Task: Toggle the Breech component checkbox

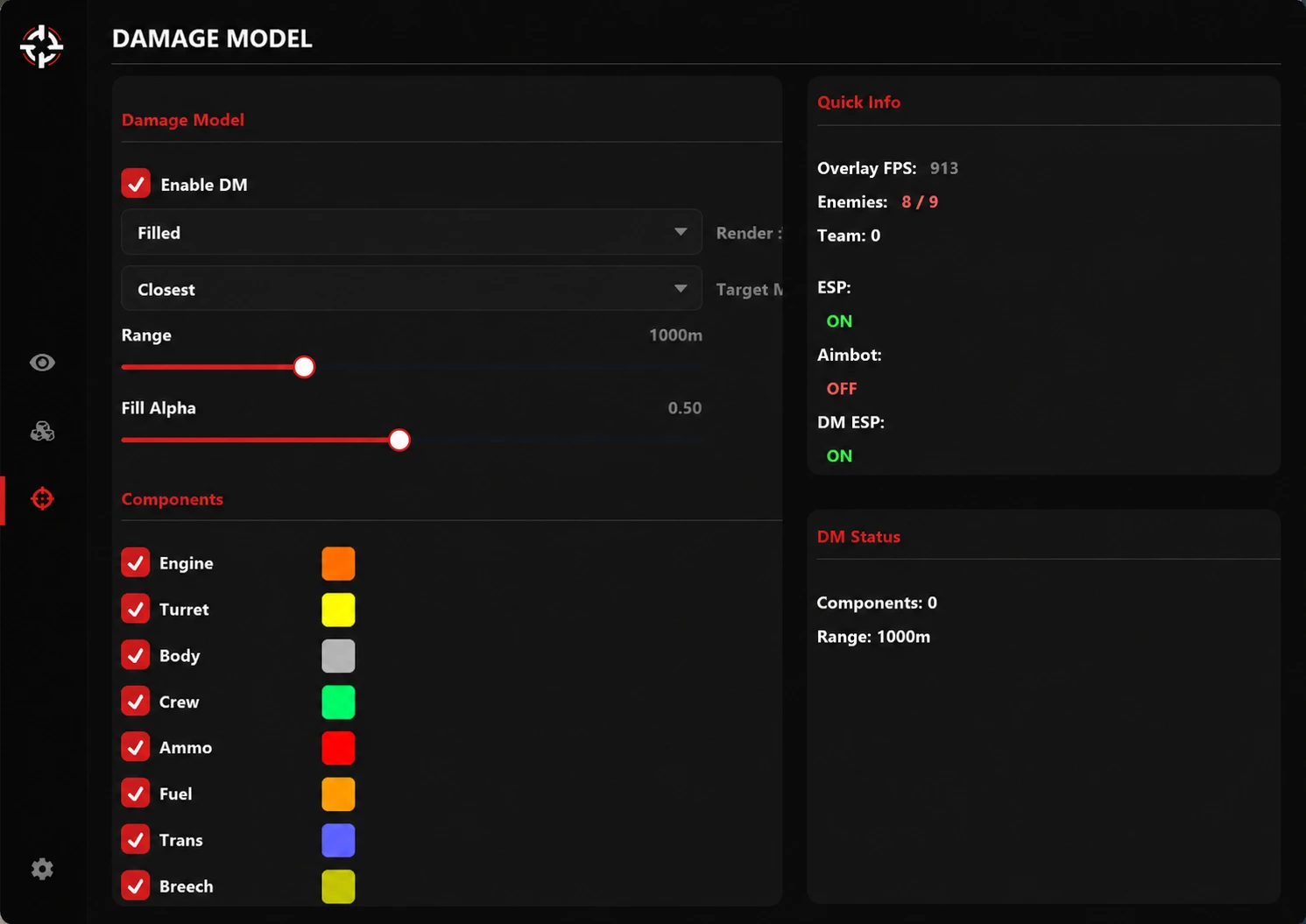Action: [x=136, y=885]
